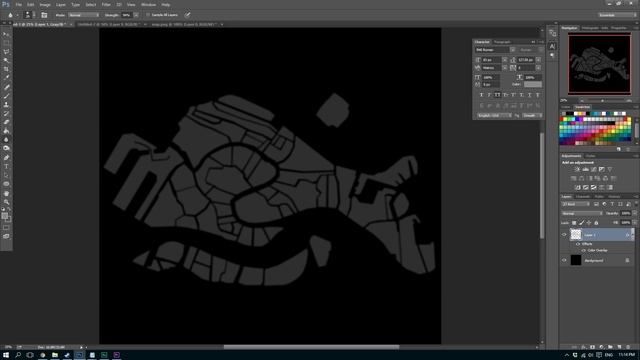
Task: Open blur Mode dropdown
Action: [84, 15]
